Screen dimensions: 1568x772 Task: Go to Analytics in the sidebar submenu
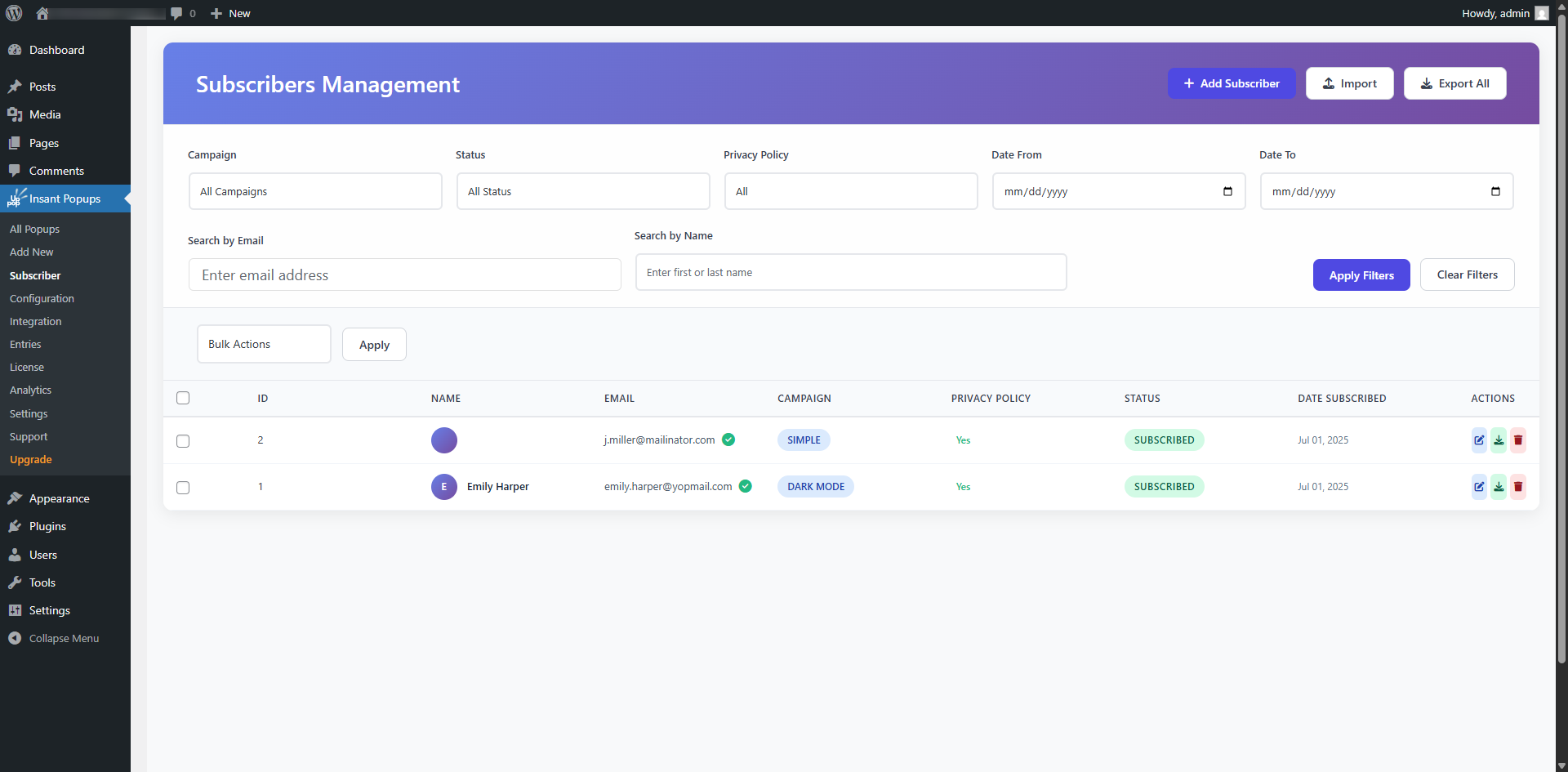coord(30,390)
